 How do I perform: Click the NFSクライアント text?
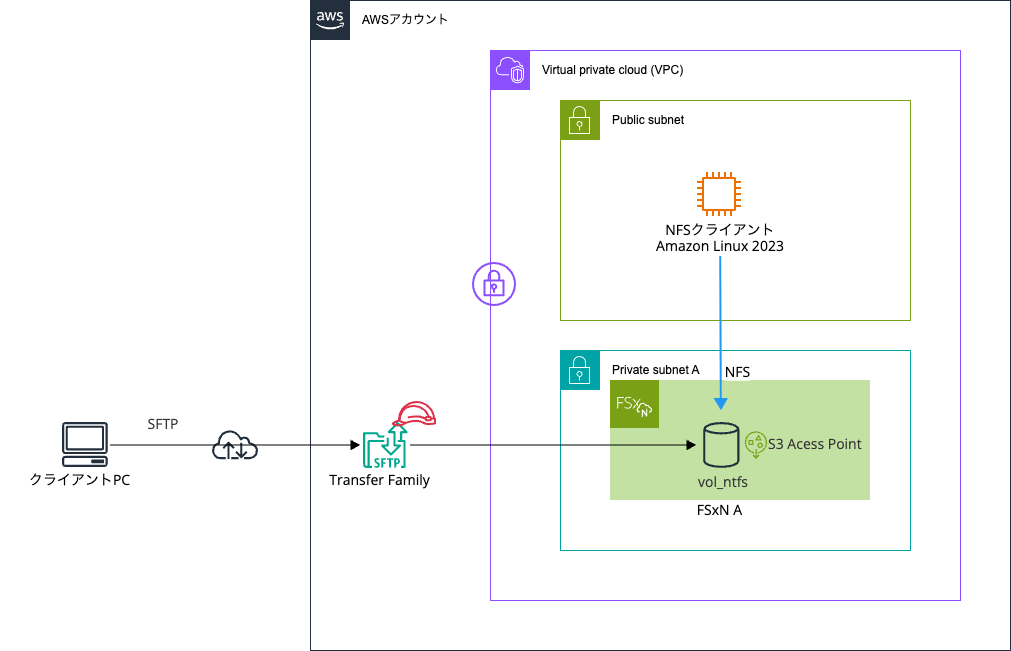click(x=719, y=229)
